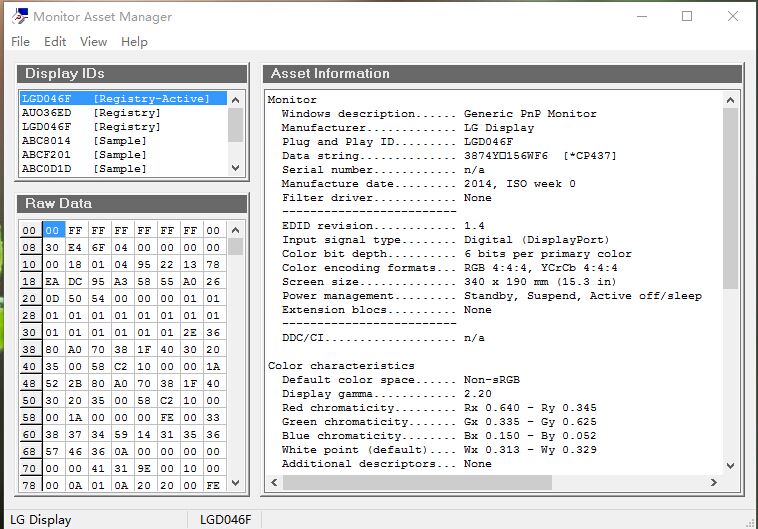Viewport: 758px width, 529px height.
Task: Click the Red chromaticity line
Action: coord(439,408)
